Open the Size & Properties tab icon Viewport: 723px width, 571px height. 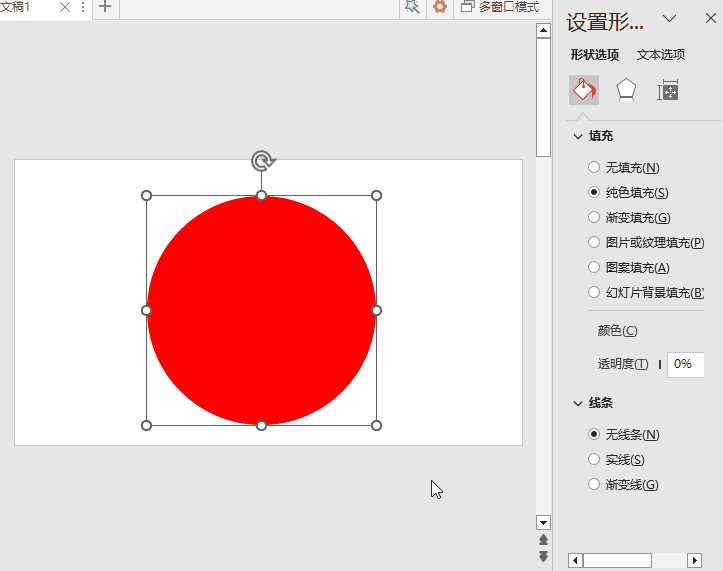coord(668,90)
